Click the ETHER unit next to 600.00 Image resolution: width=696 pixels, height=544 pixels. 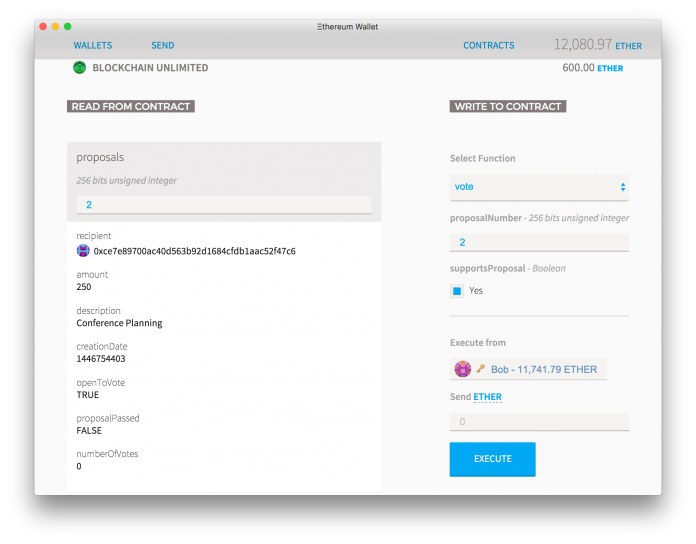[x=610, y=68]
